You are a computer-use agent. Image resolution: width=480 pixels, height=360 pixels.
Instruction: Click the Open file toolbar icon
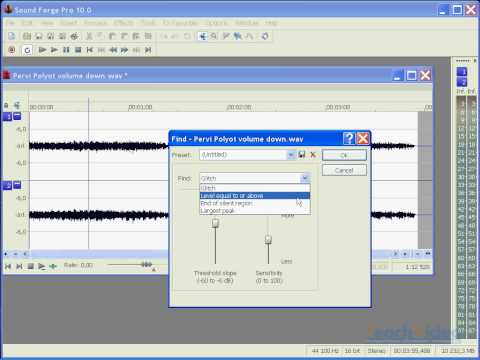point(27,36)
